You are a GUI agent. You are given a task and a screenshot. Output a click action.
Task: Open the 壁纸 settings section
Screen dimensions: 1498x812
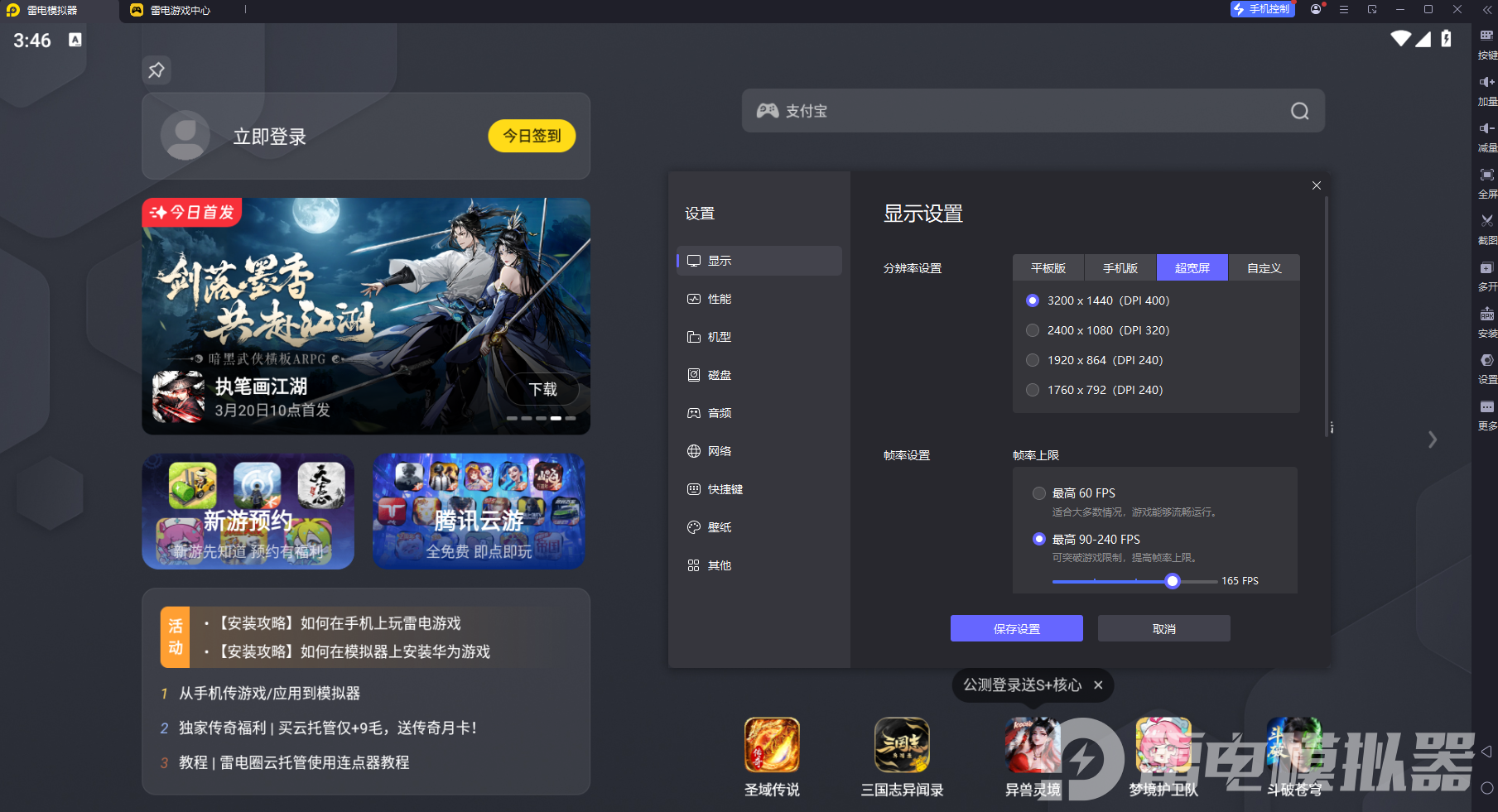point(759,527)
